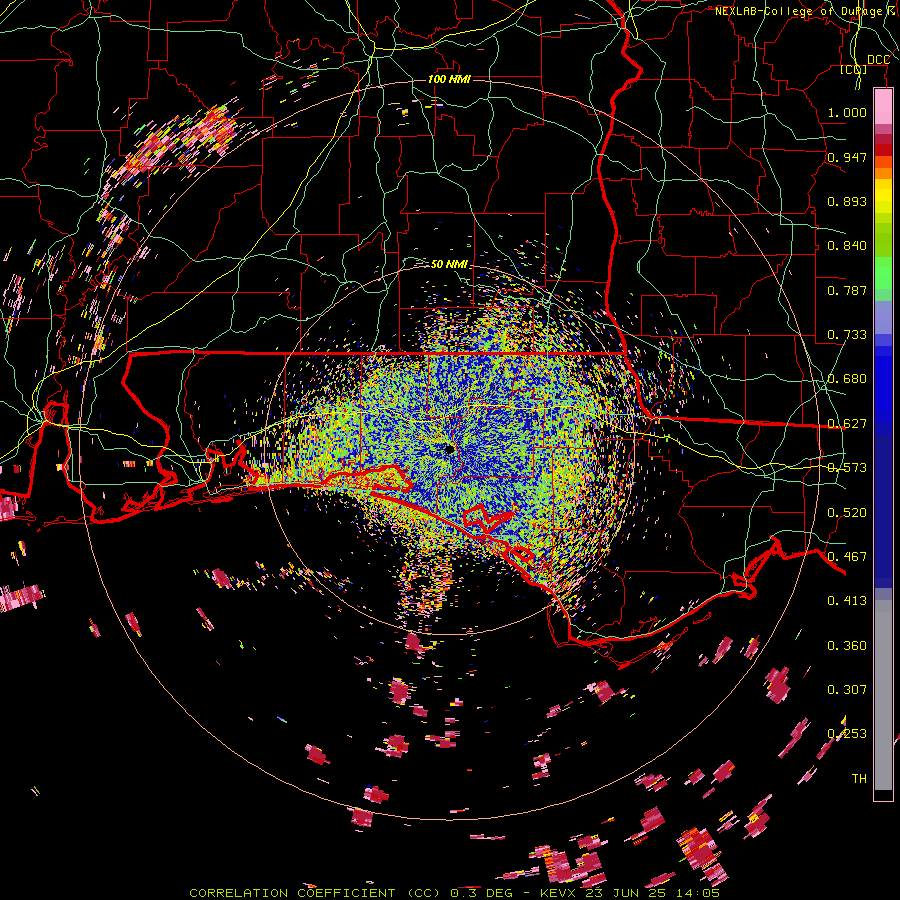Click the 0.840 scale value

(x=847, y=245)
